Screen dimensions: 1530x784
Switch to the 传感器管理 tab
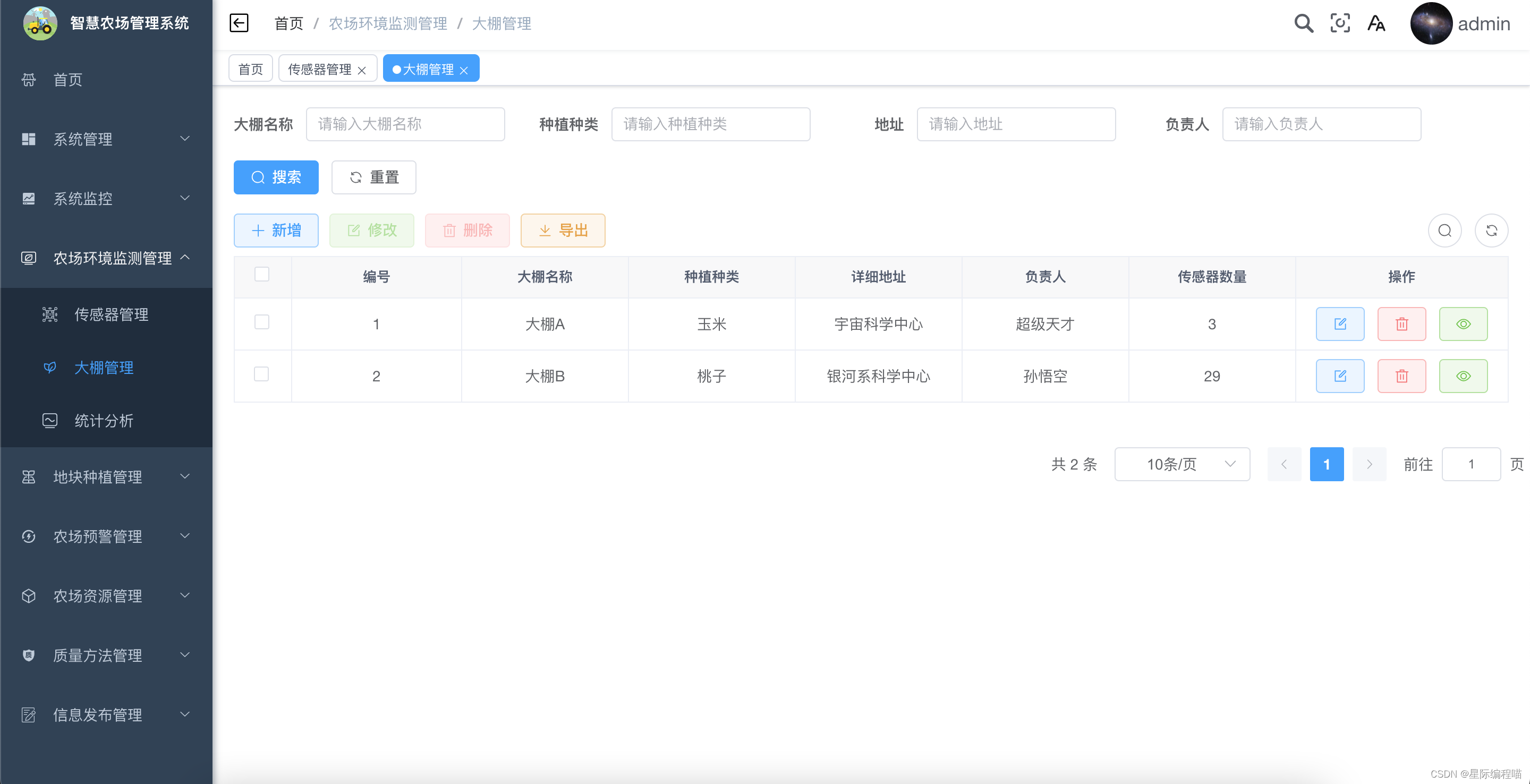coord(319,70)
